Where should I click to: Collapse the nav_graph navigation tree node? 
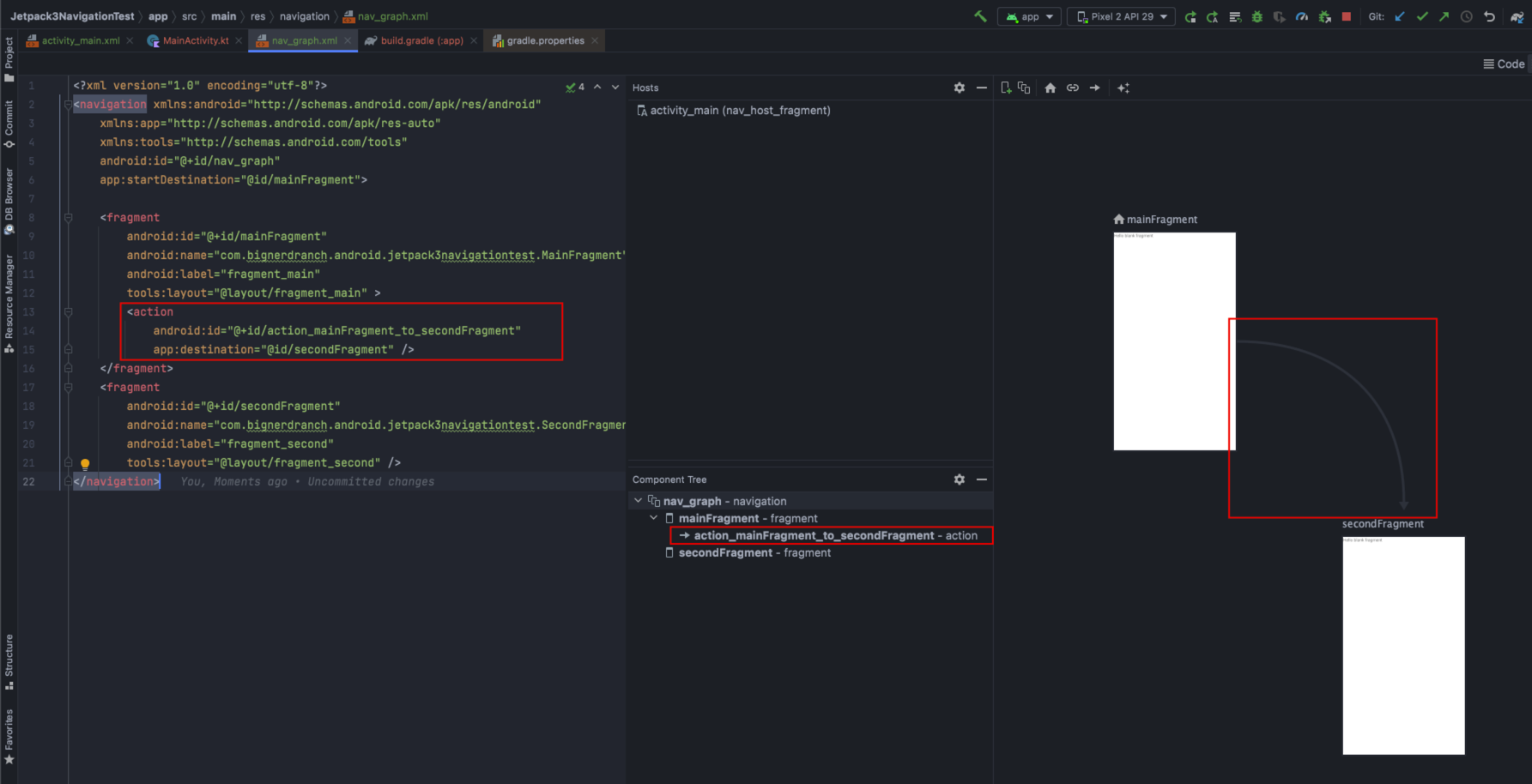point(638,501)
